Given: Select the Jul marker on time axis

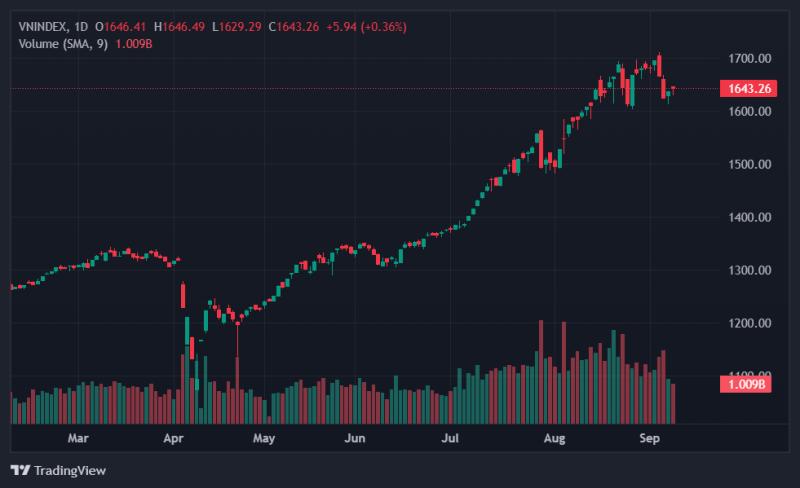Looking at the screenshot, I should [450, 438].
